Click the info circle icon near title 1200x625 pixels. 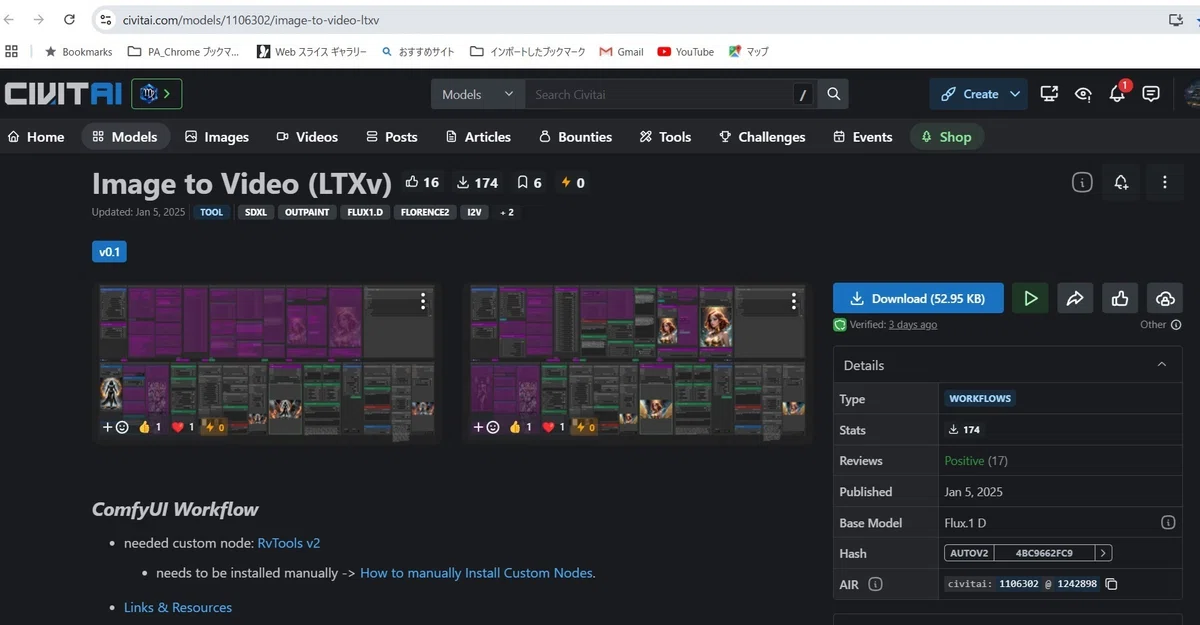1082,182
